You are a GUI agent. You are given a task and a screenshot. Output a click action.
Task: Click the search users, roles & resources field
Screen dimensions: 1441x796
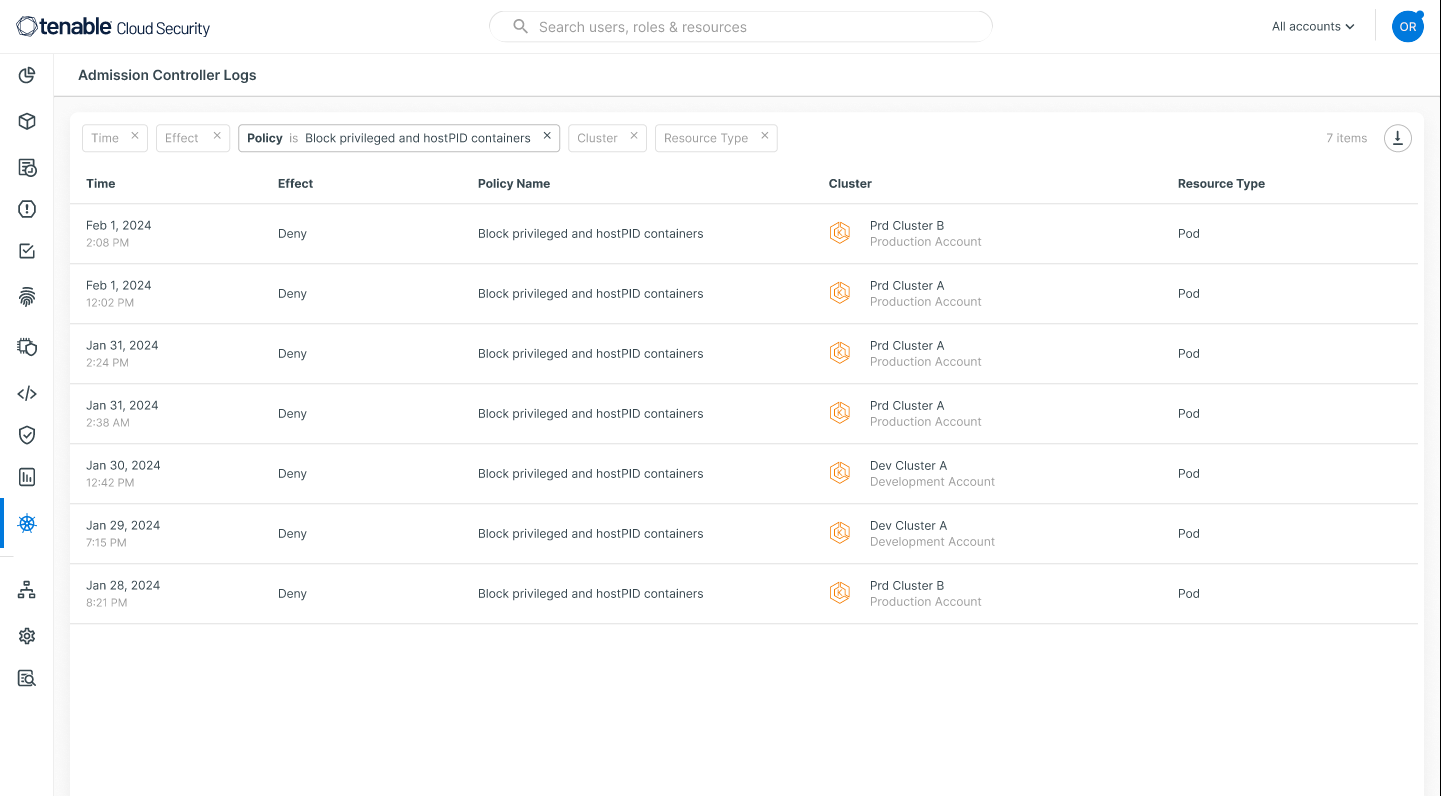(740, 26)
